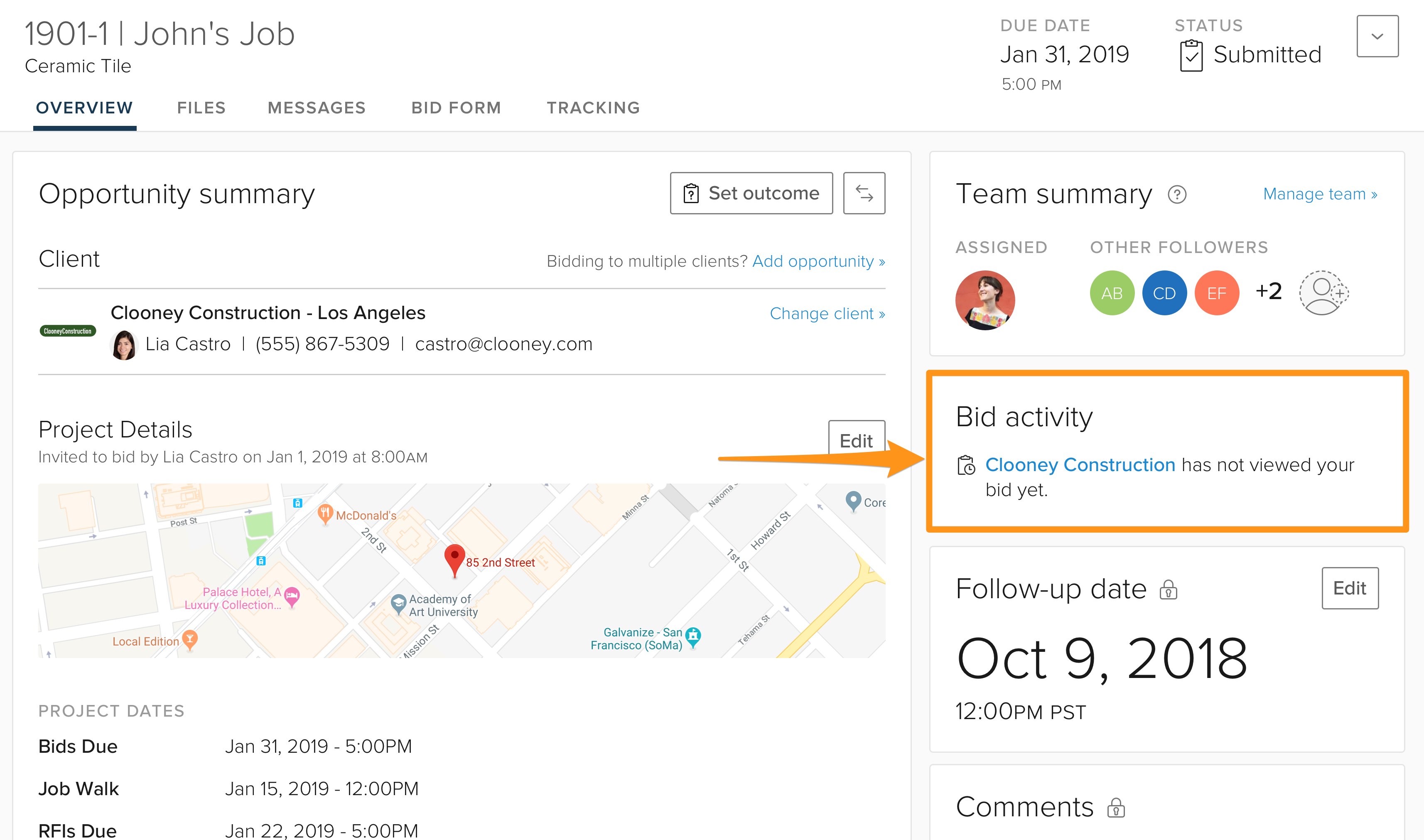
Task: Click the add follower person icon
Action: point(1323,292)
